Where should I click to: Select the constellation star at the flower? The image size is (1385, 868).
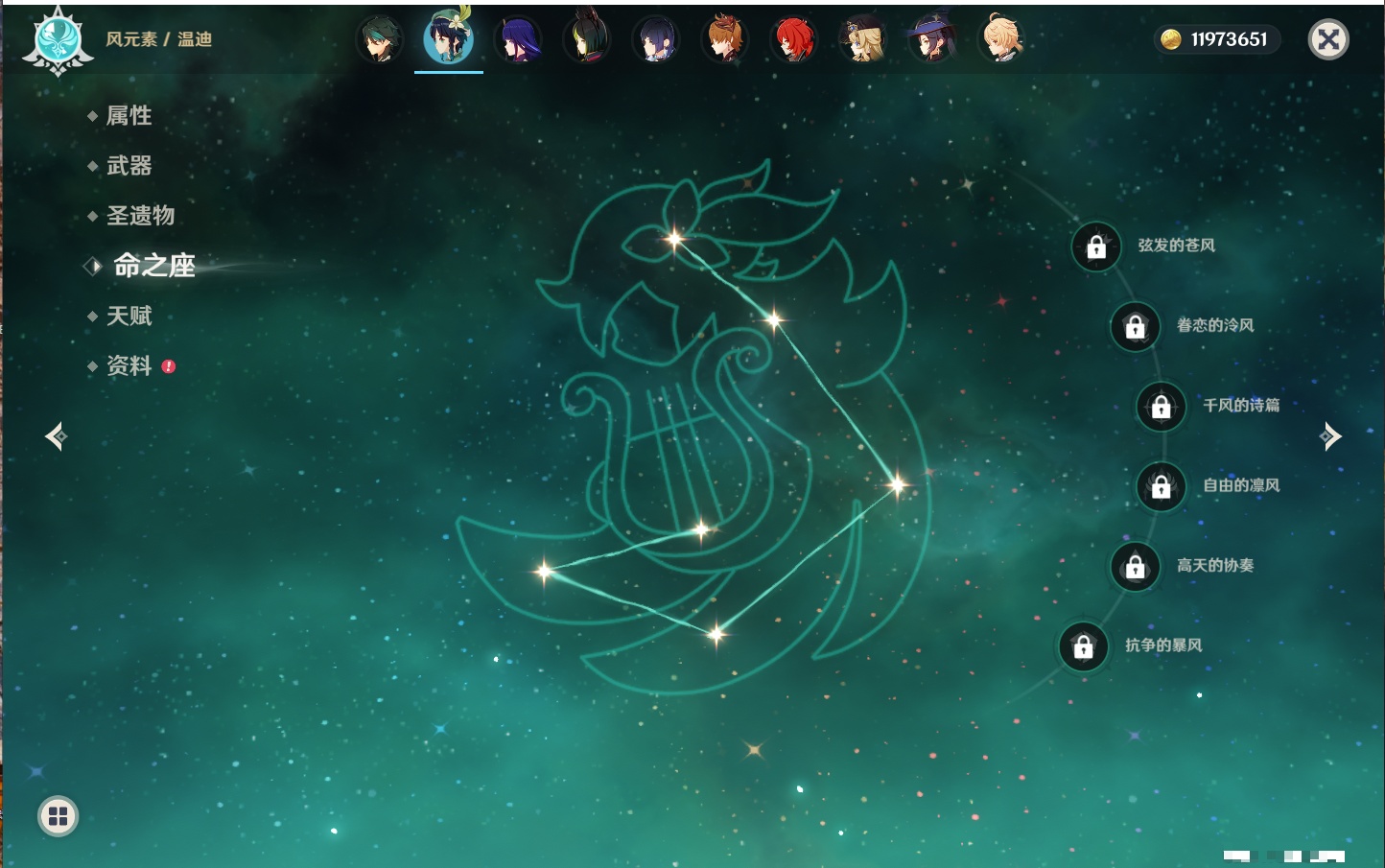(675, 239)
